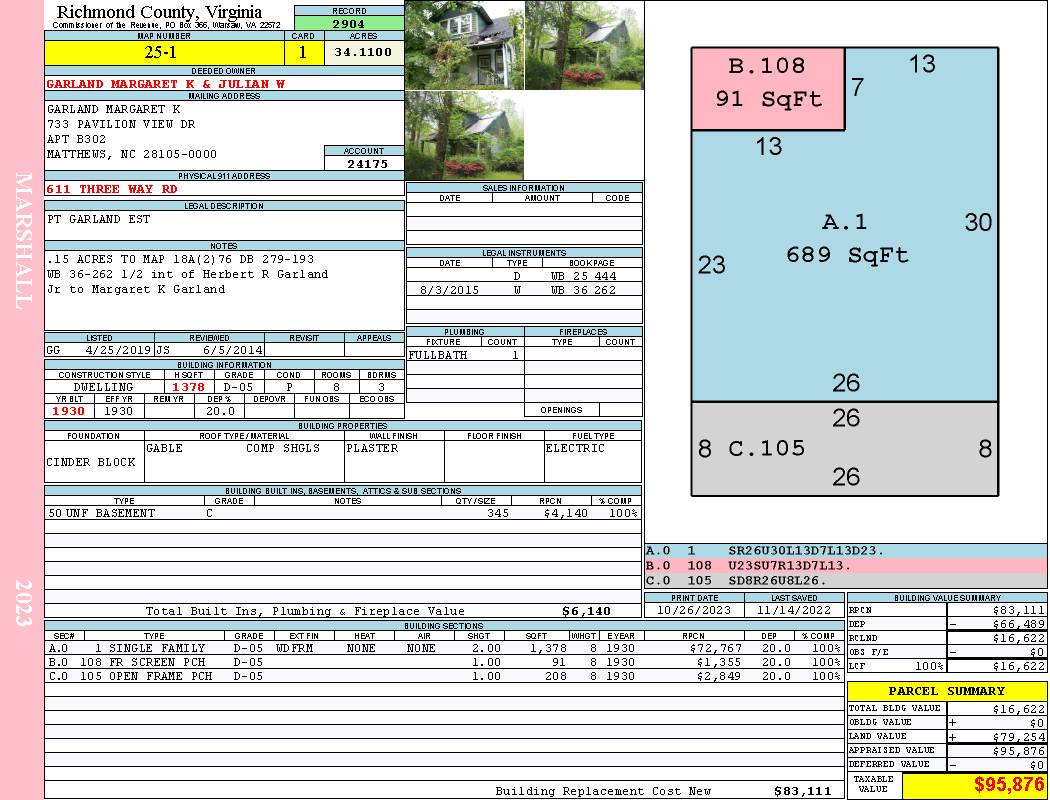The width and height of the screenshot is (1050, 800).
Task: Click the top-left house photo thumbnail
Action: point(465,45)
